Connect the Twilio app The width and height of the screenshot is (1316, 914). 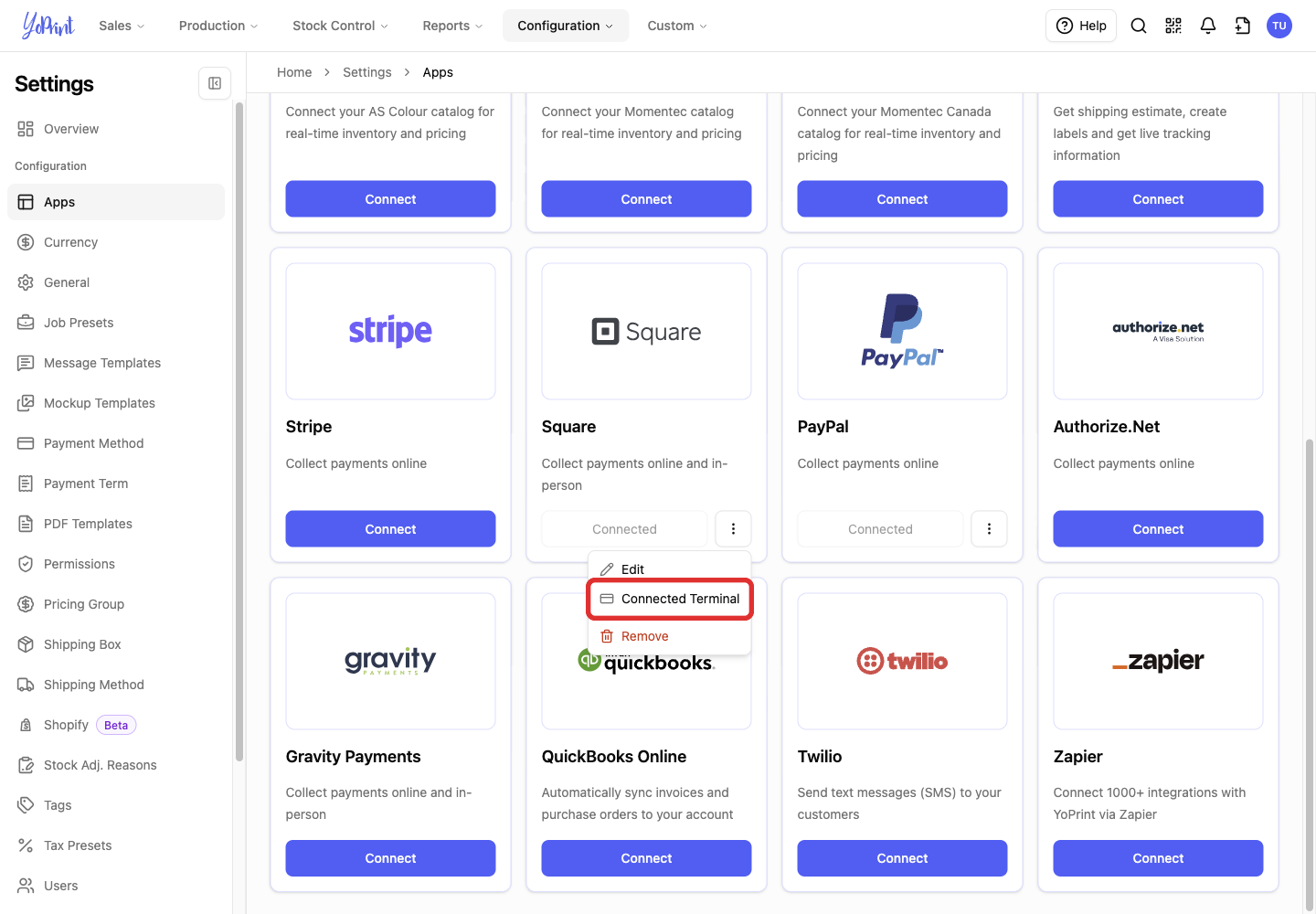pyautogui.click(x=902, y=858)
